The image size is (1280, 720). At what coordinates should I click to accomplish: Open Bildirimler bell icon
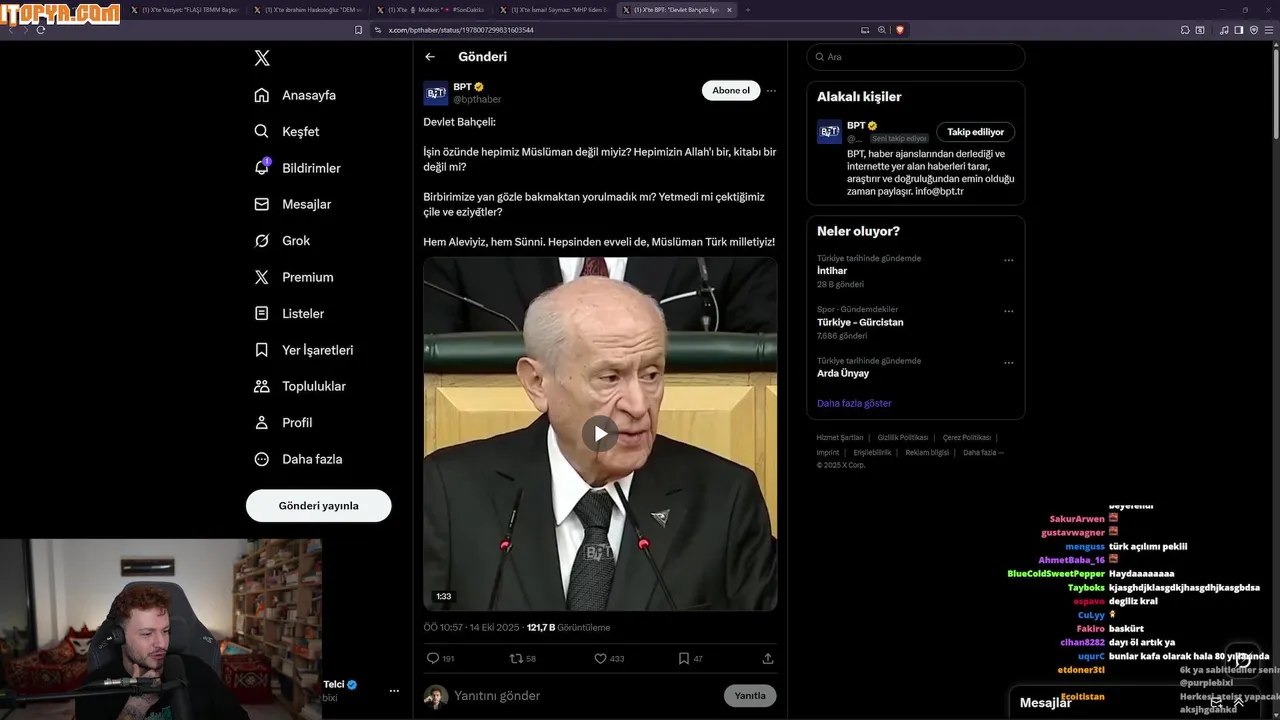coord(262,168)
